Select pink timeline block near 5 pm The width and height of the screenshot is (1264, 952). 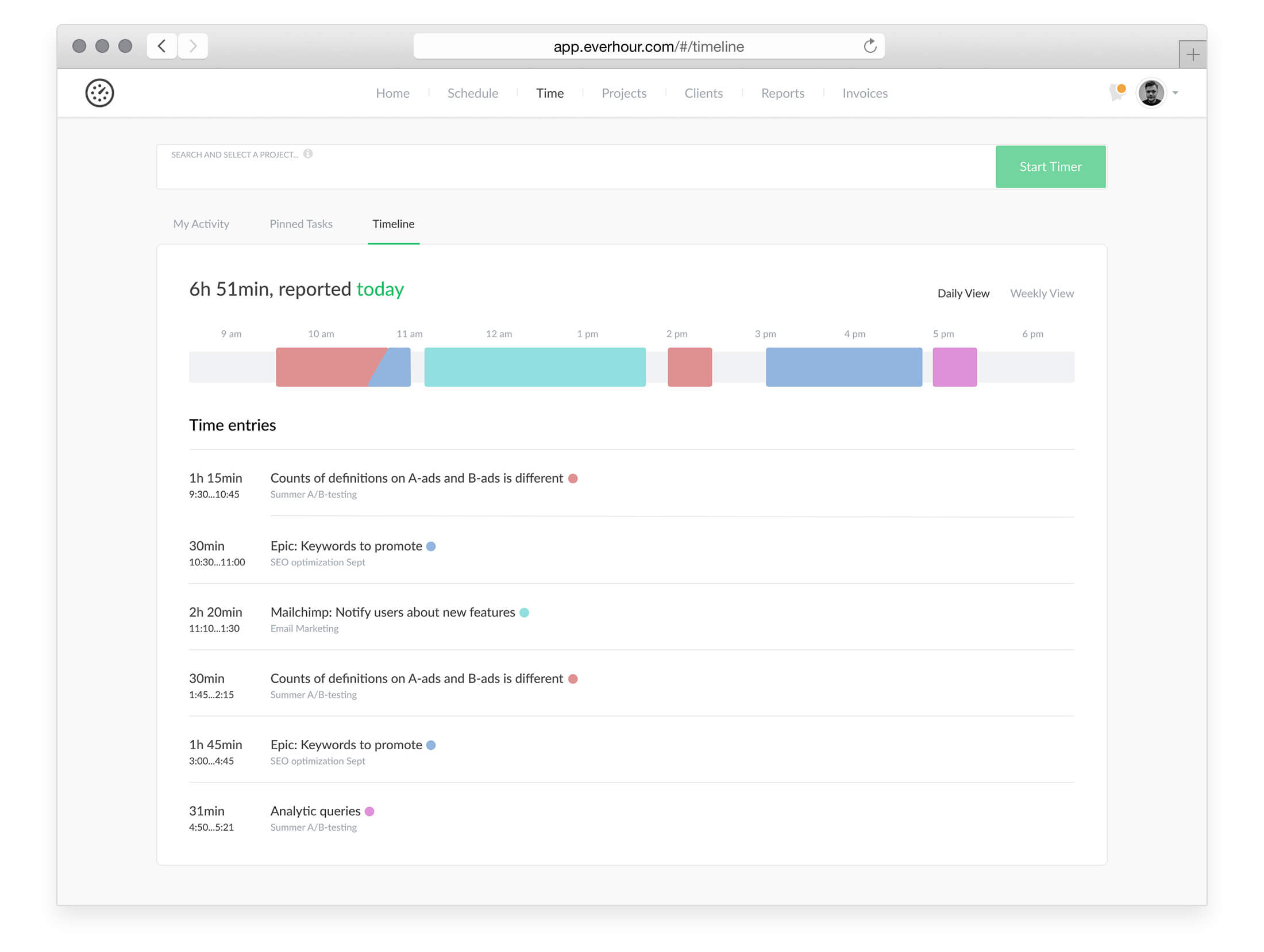tap(954, 367)
